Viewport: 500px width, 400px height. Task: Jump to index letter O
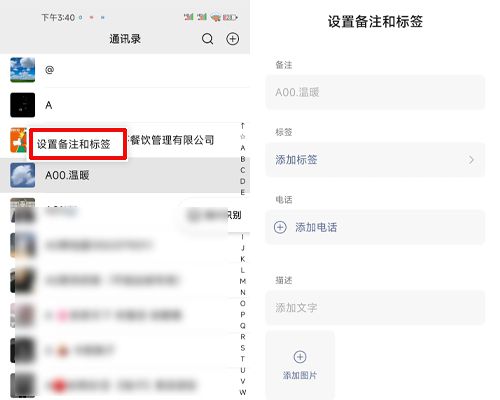click(x=243, y=303)
